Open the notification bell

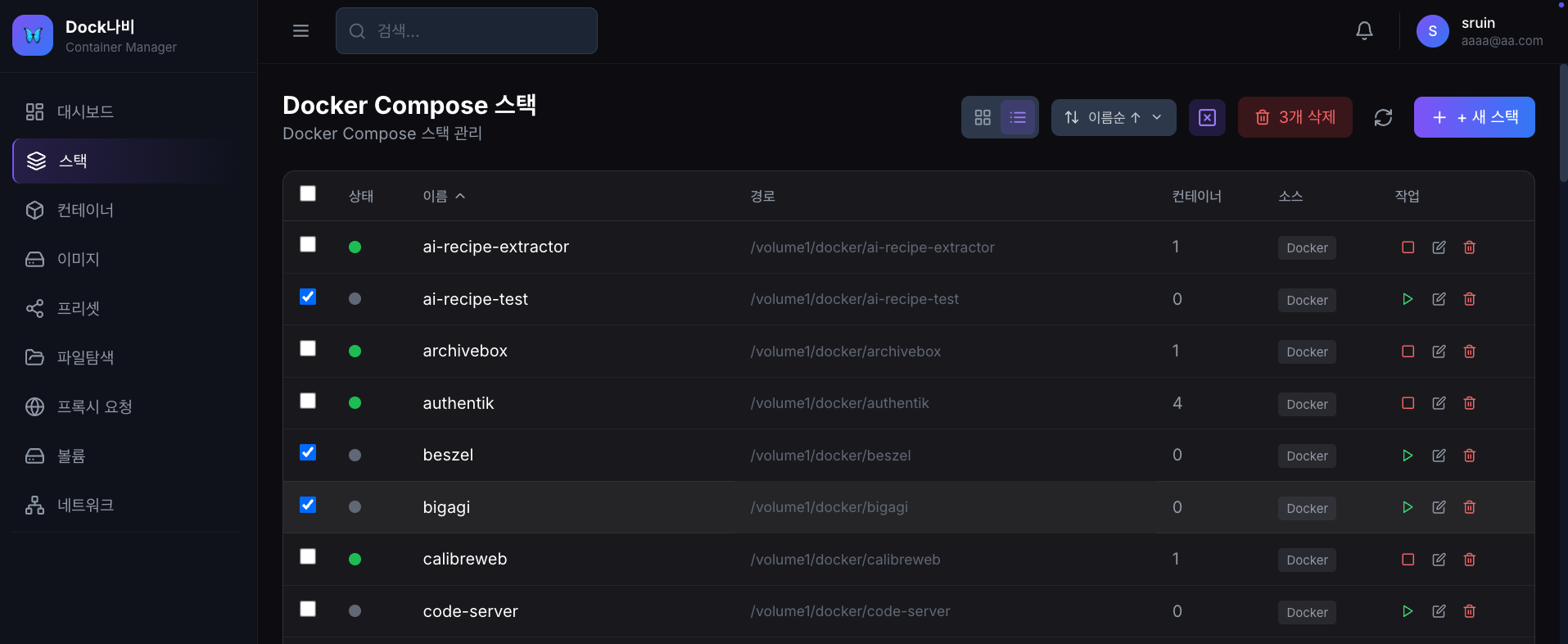tap(1364, 30)
